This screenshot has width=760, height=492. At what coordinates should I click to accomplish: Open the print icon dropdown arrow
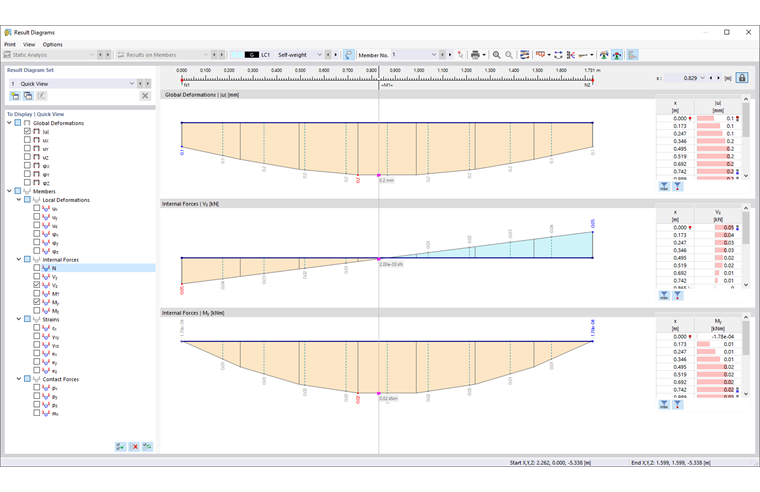pyautogui.click(x=484, y=55)
